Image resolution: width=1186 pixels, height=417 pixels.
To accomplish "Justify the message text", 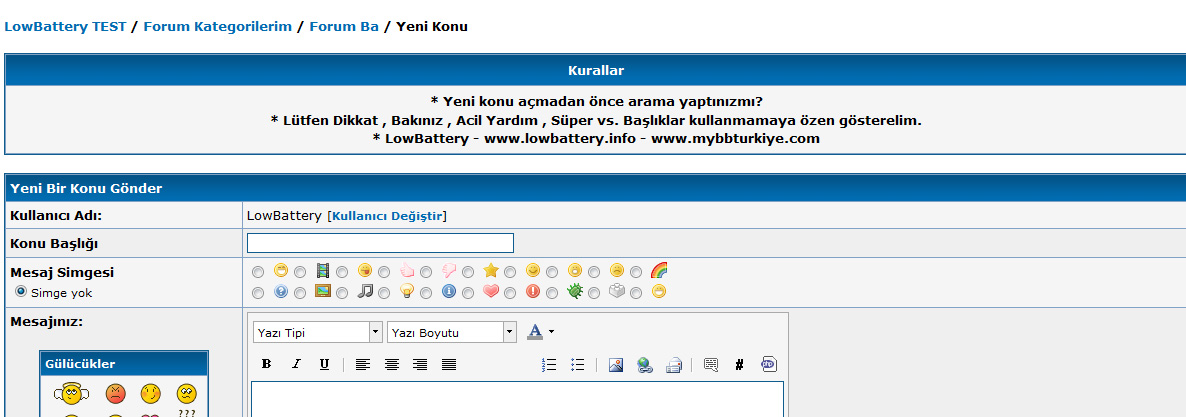I will 449,365.
